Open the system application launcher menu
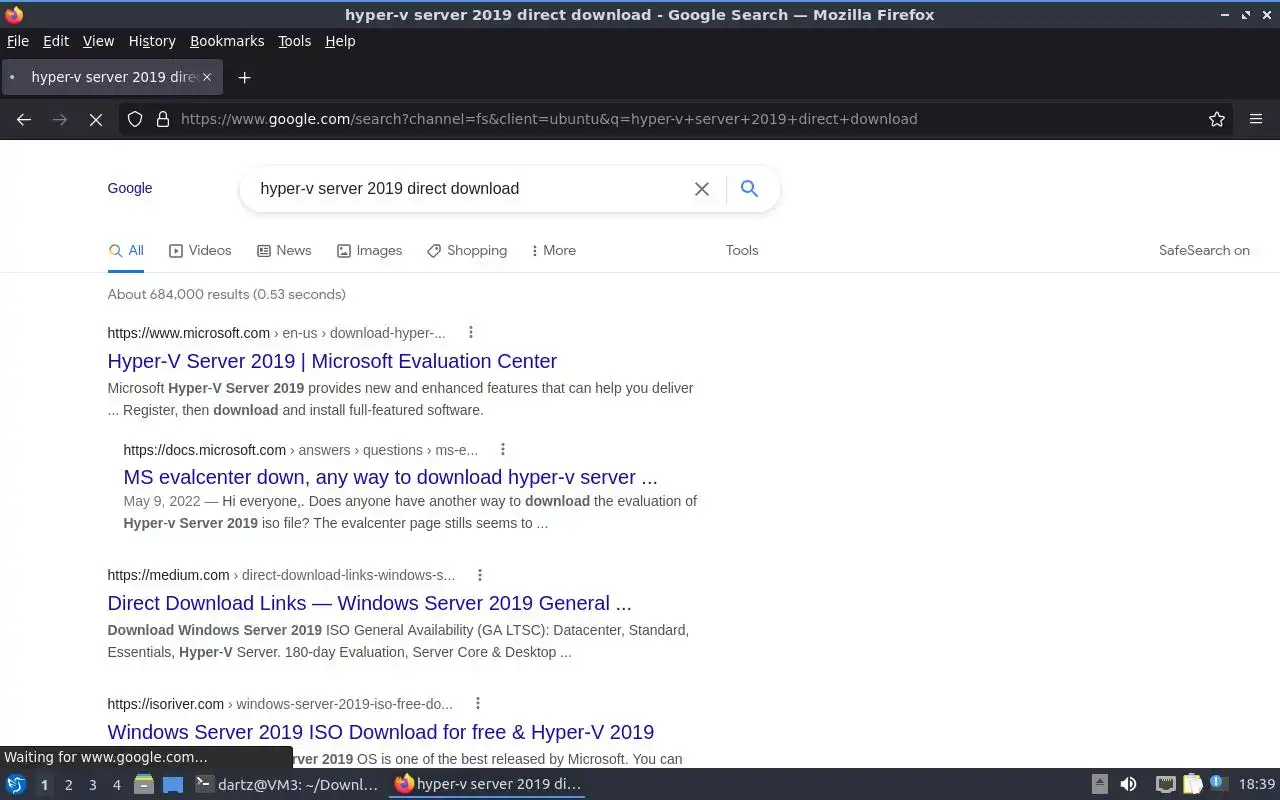 pos(16,785)
